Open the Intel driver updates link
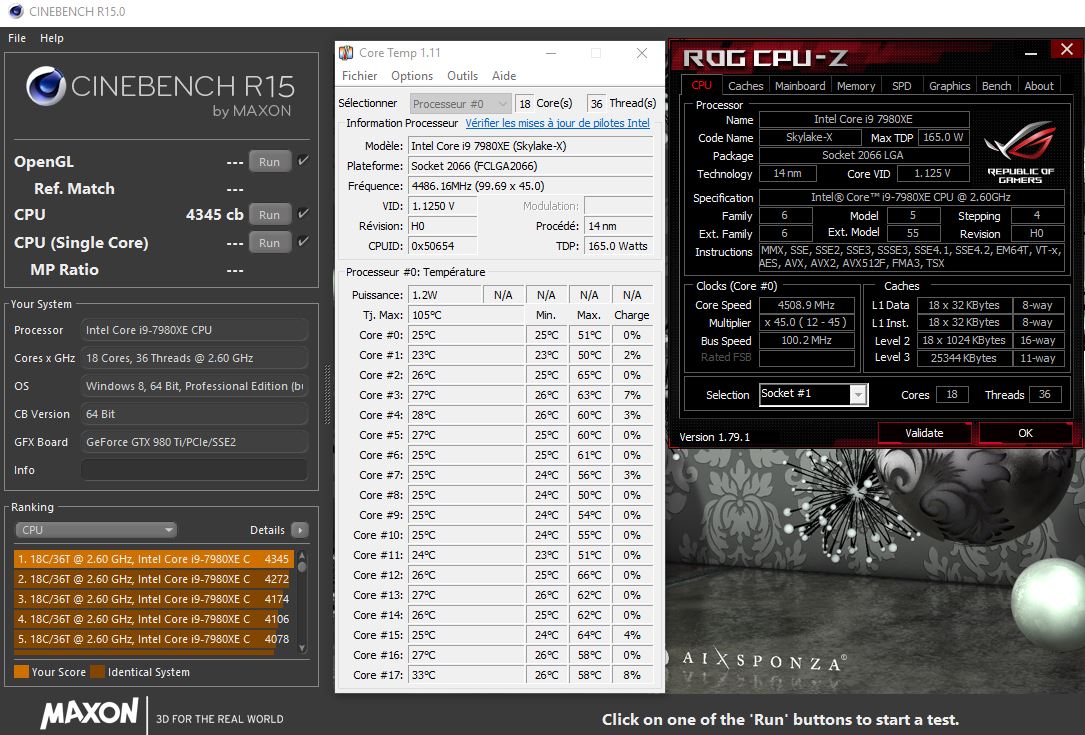The width and height of the screenshot is (1085, 735). (x=557, y=123)
